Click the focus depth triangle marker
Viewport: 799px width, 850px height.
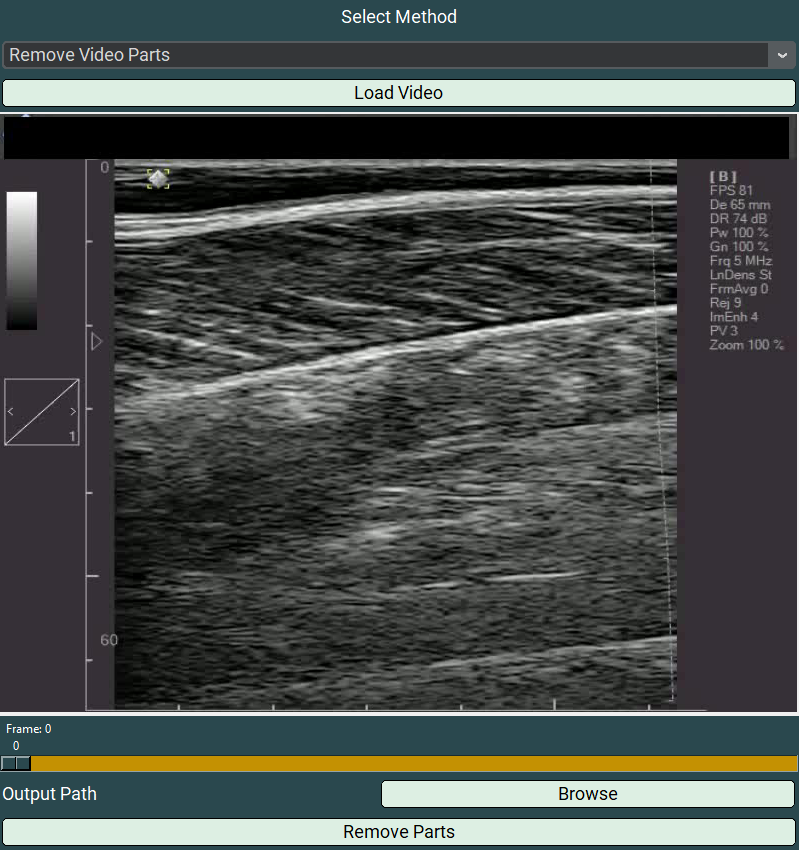pos(96,342)
